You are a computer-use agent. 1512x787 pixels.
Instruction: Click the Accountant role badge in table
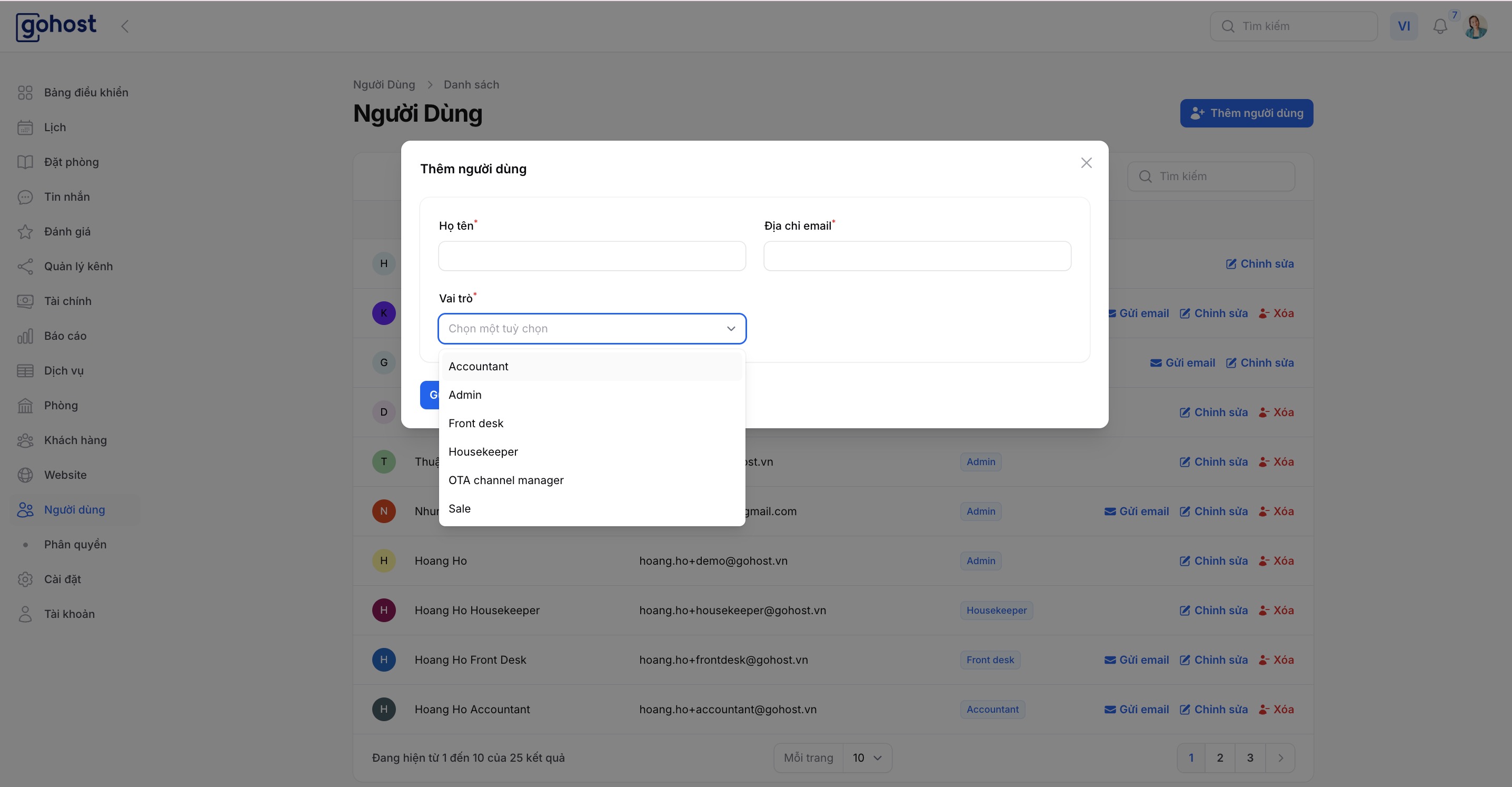992,710
